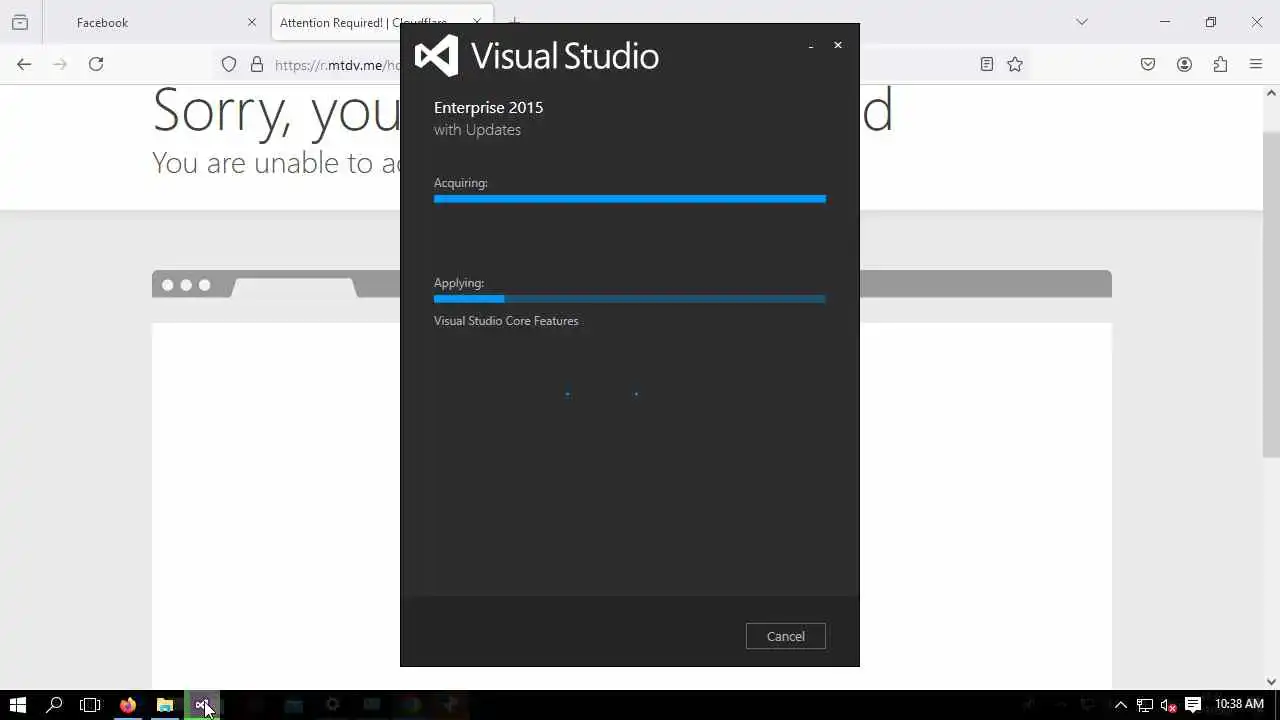The height and width of the screenshot is (720, 1280).
Task: Open the Action Center notifications icon
Action: coord(1192,705)
